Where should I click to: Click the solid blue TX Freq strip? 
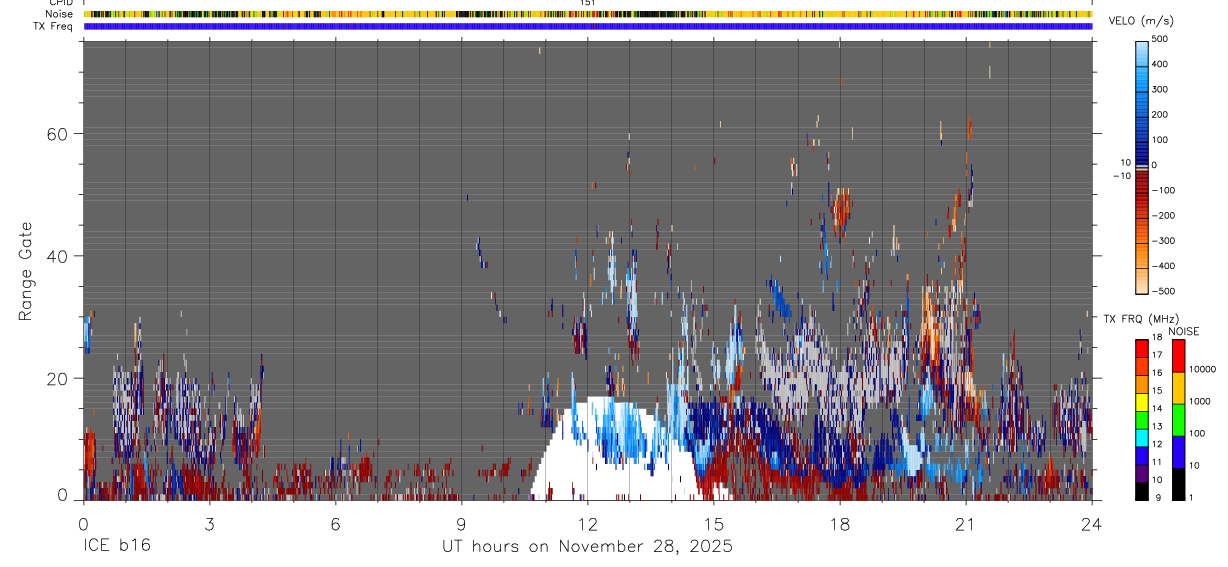[x=587, y=26]
